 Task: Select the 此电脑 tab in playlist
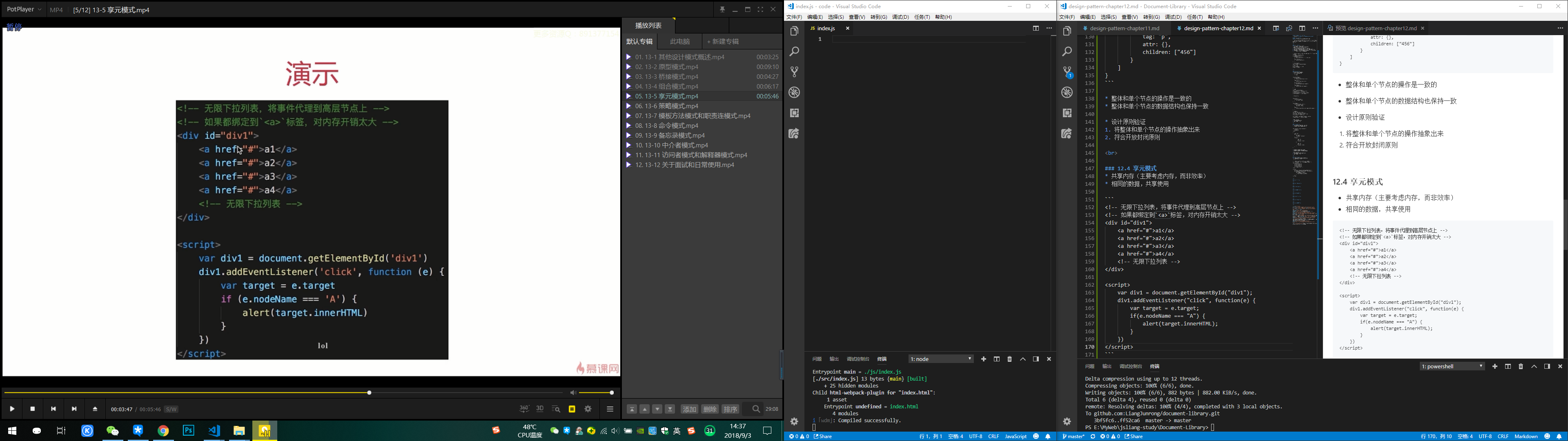click(680, 41)
